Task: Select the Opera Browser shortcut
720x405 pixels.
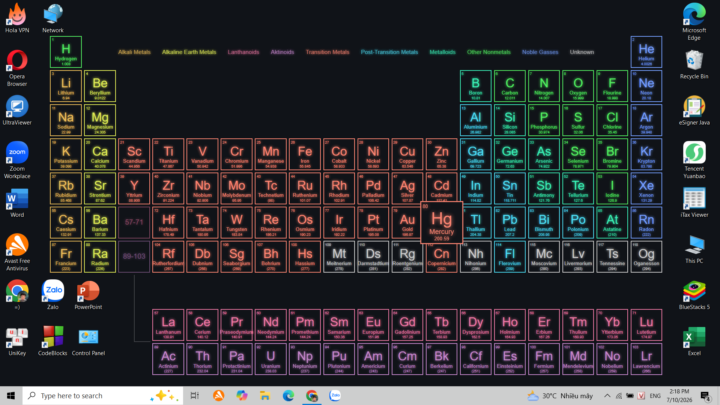Action: (17, 68)
